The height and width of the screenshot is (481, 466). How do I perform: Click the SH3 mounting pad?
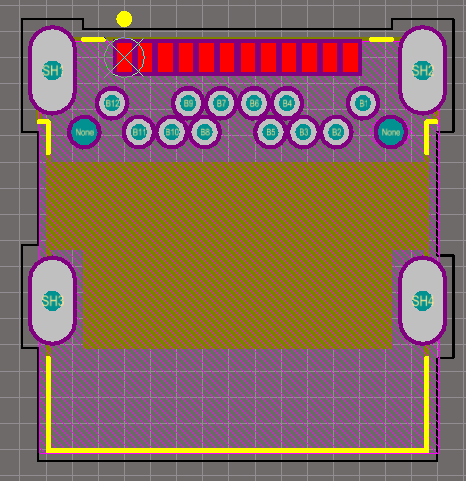[x=52, y=301]
